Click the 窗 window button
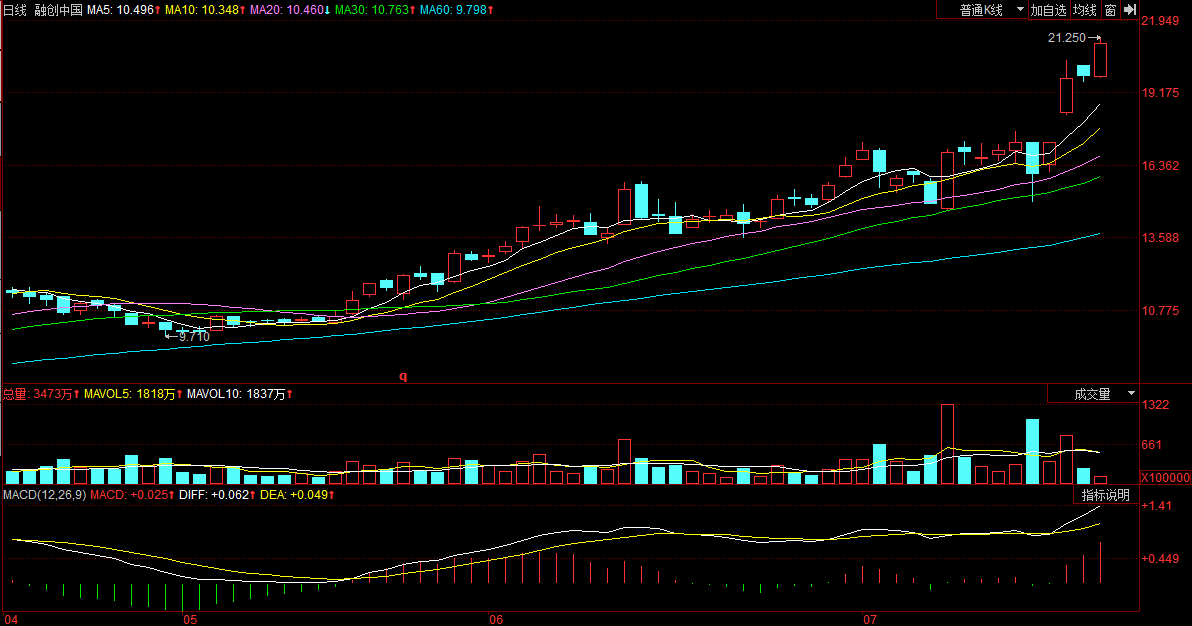Image resolution: width=1192 pixels, height=626 pixels. [1111, 10]
